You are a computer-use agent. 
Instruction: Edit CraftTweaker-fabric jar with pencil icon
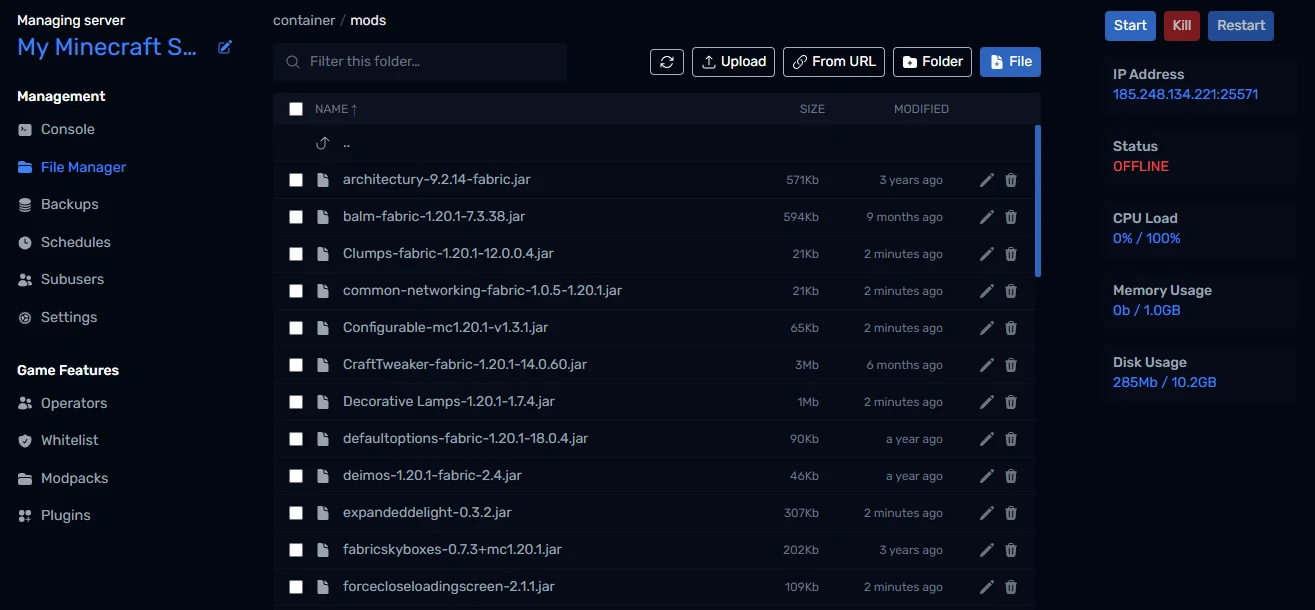pyautogui.click(x=987, y=365)
